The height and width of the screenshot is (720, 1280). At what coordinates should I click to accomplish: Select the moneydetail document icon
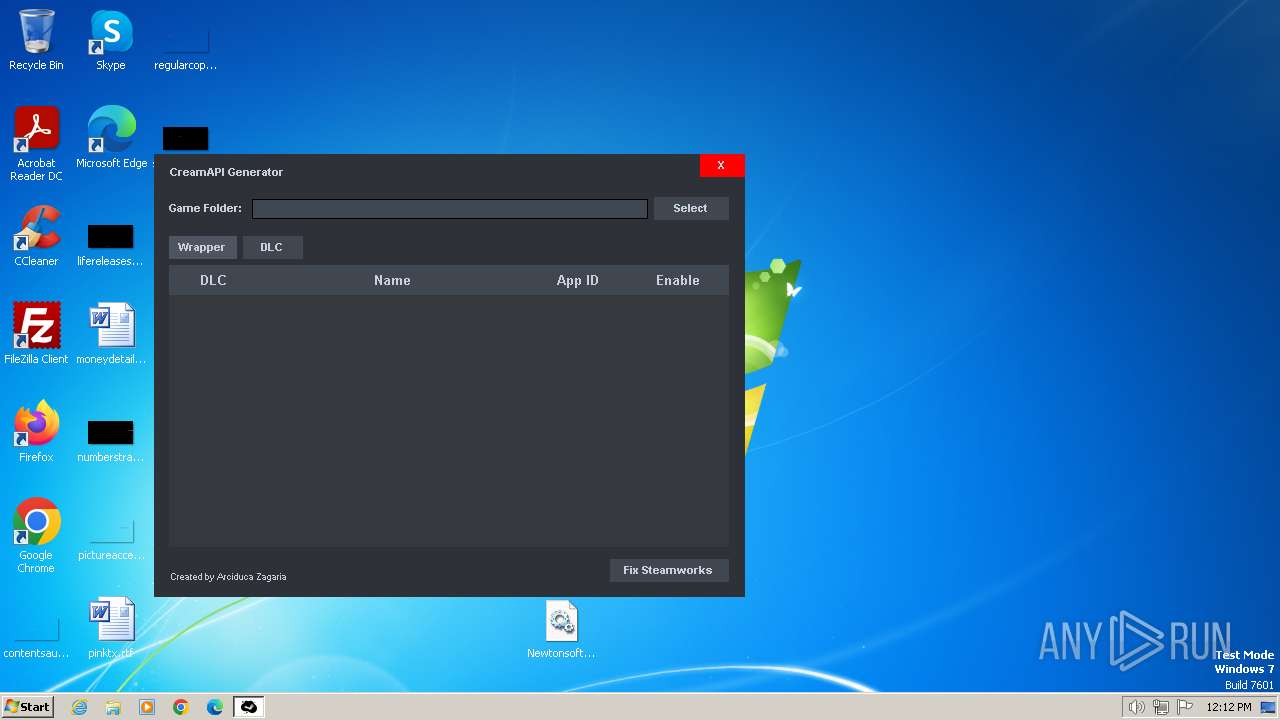[111, 334]
